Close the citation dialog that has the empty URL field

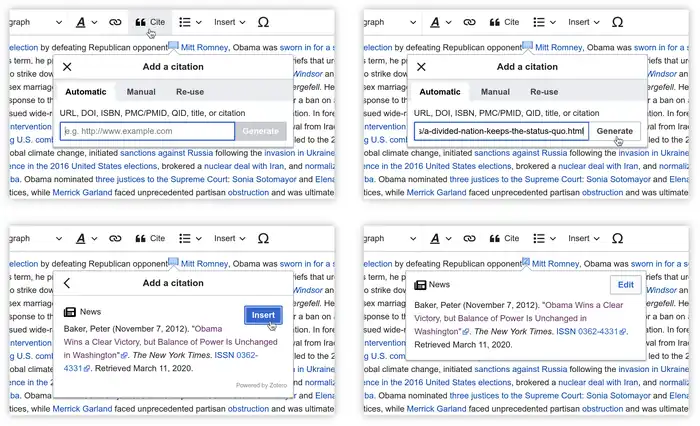[67, 67]
